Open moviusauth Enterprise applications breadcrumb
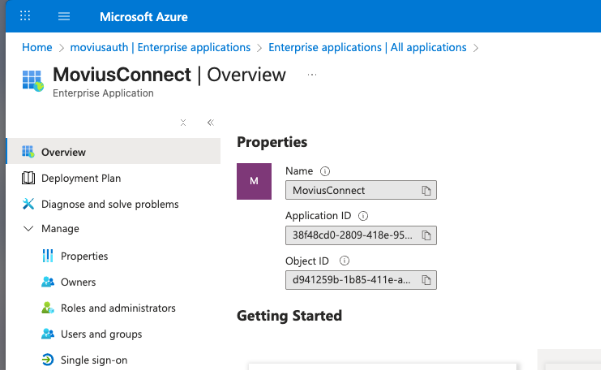The height and width of the screenshot is (370, 601). 160,47
